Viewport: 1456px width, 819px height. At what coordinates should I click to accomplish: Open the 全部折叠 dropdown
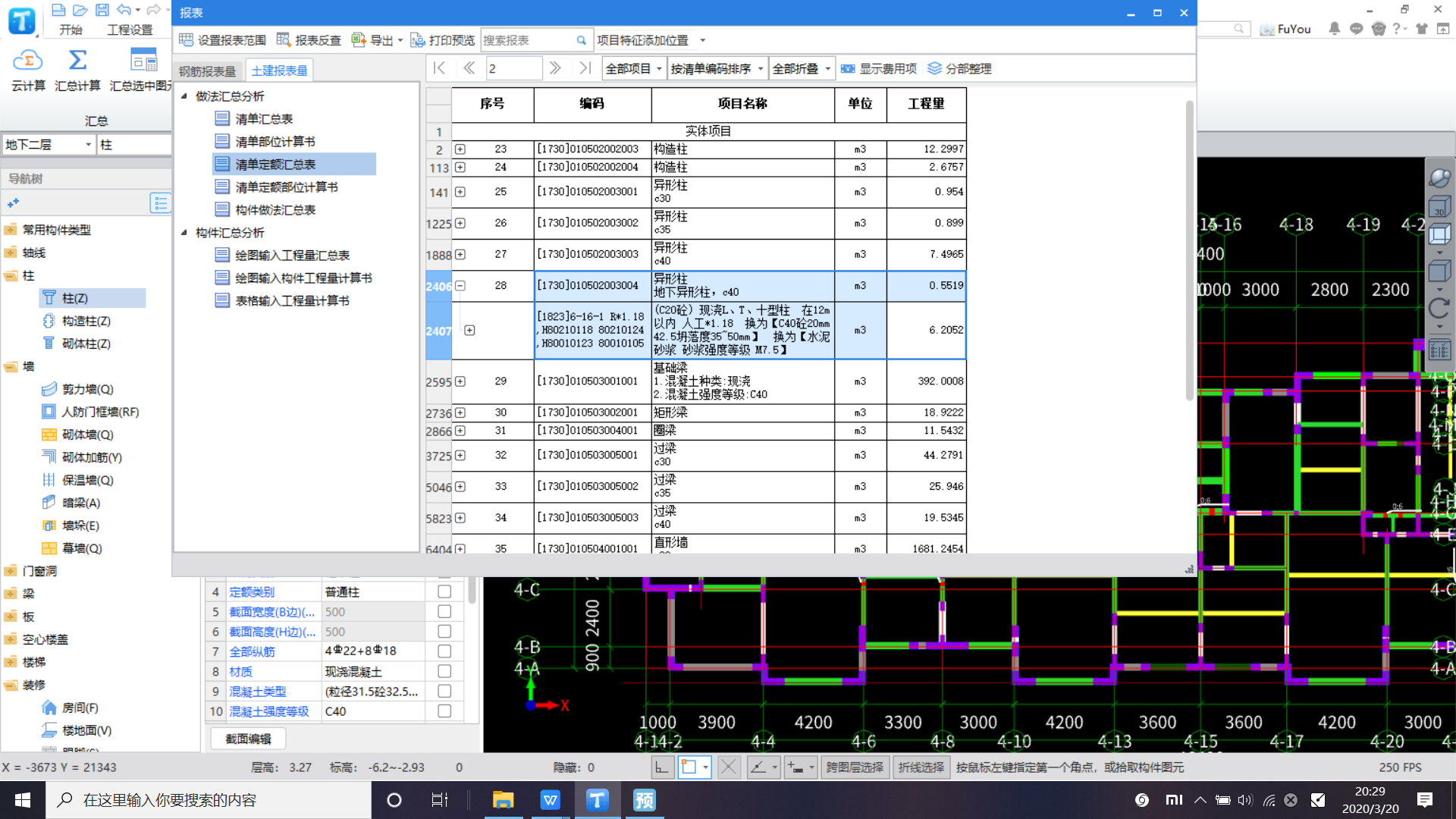tap(802, 69)
